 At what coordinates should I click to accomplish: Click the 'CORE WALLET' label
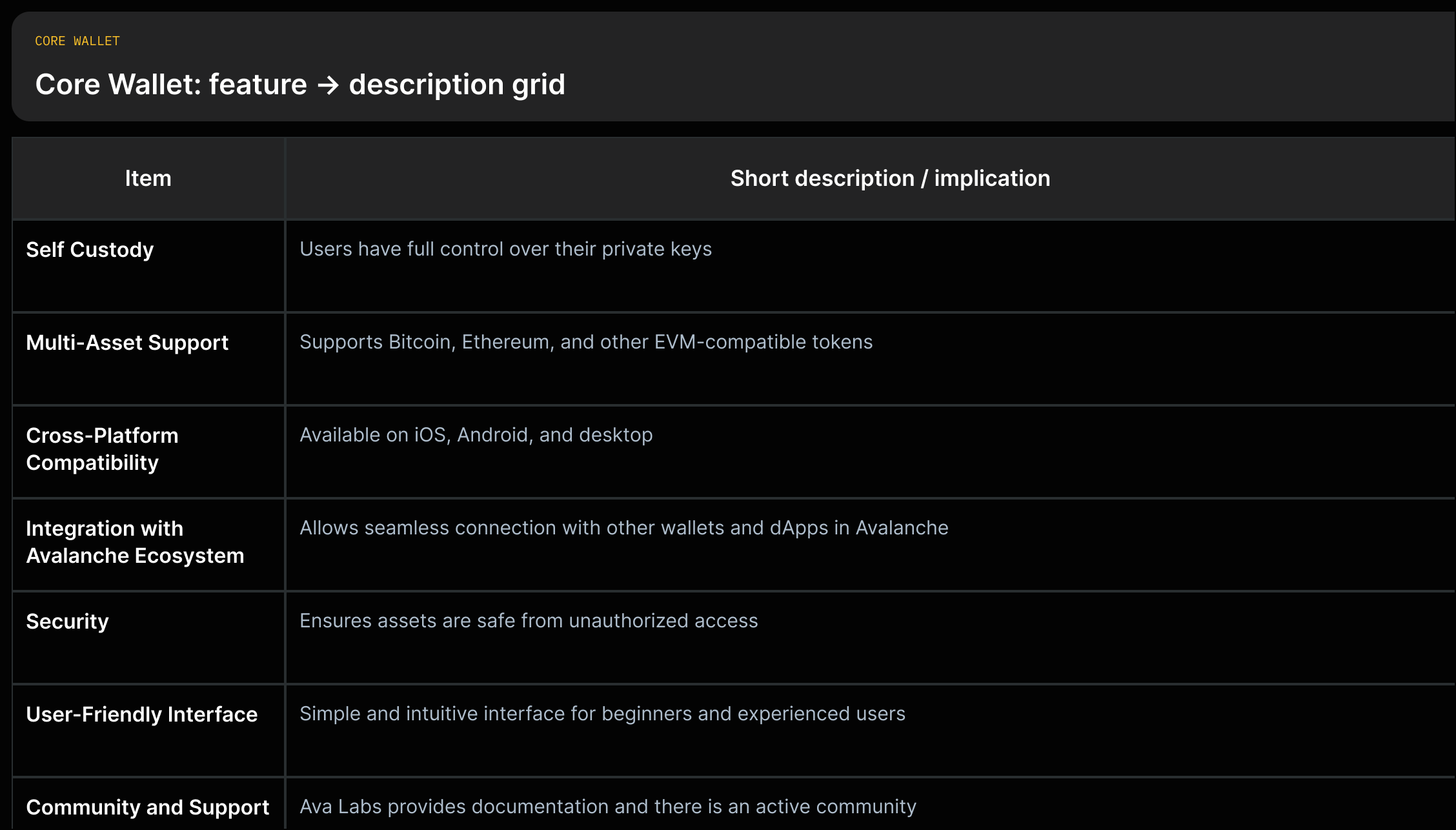(x=77, y=41)
